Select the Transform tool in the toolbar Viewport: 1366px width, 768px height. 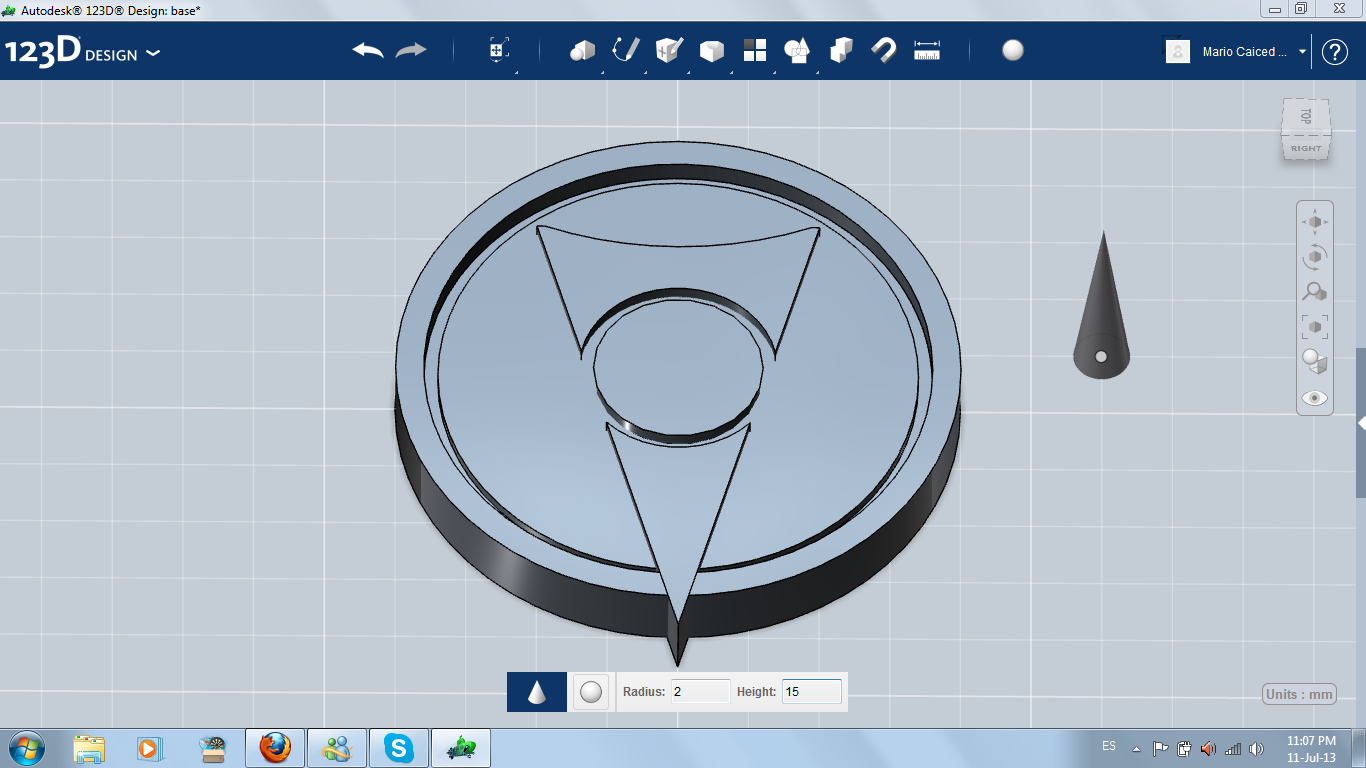click(499, 50)
